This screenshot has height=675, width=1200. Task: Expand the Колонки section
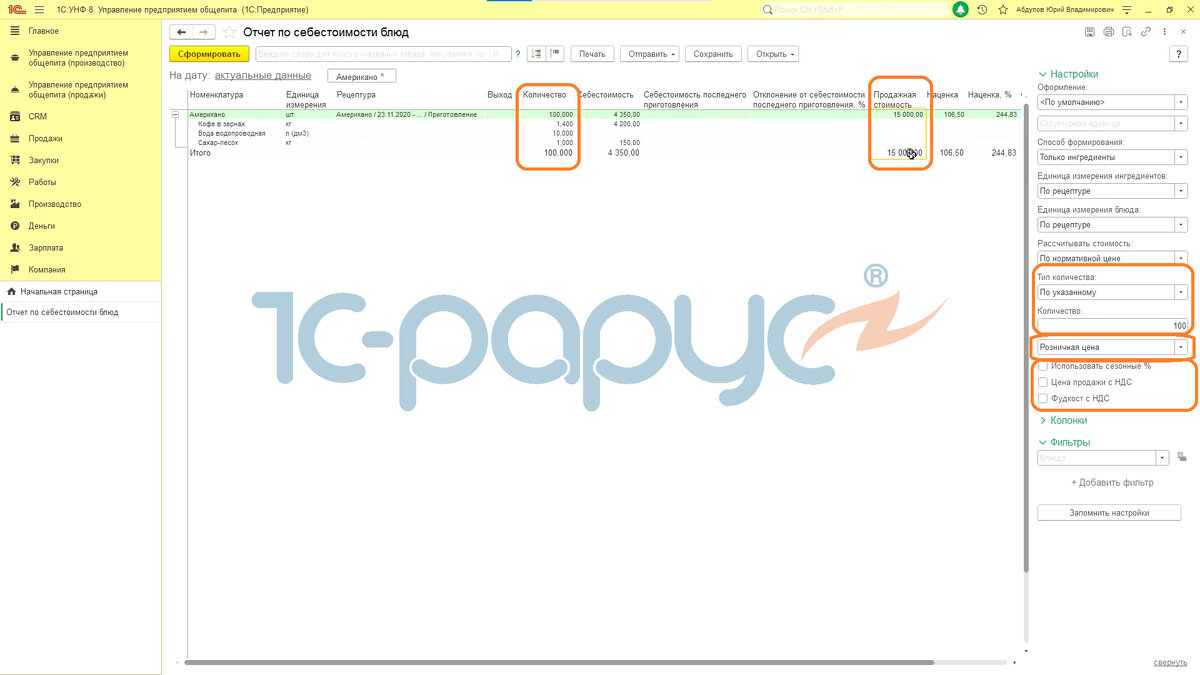[1063, 420]
